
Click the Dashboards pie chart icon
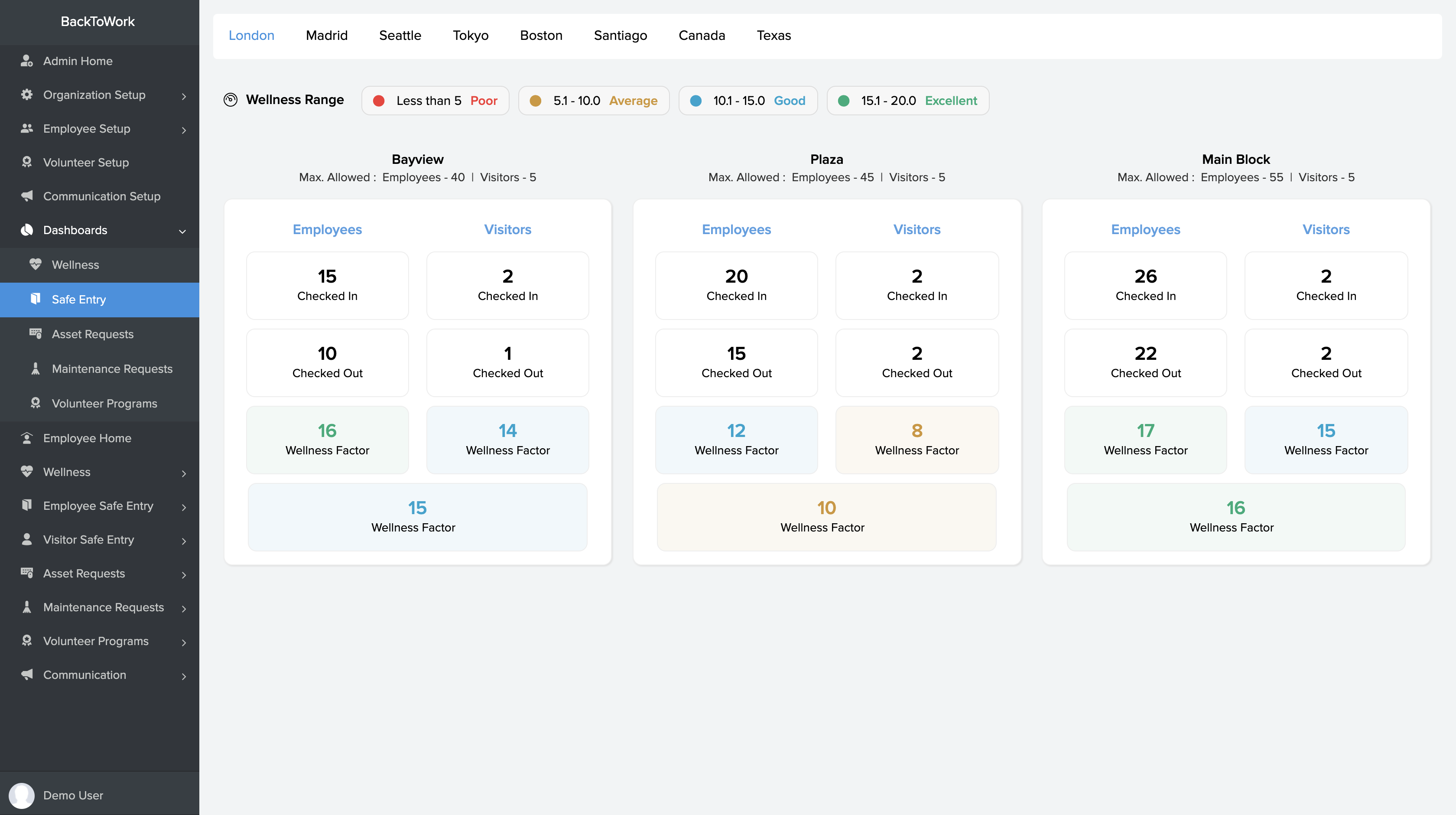coord(26,230)
